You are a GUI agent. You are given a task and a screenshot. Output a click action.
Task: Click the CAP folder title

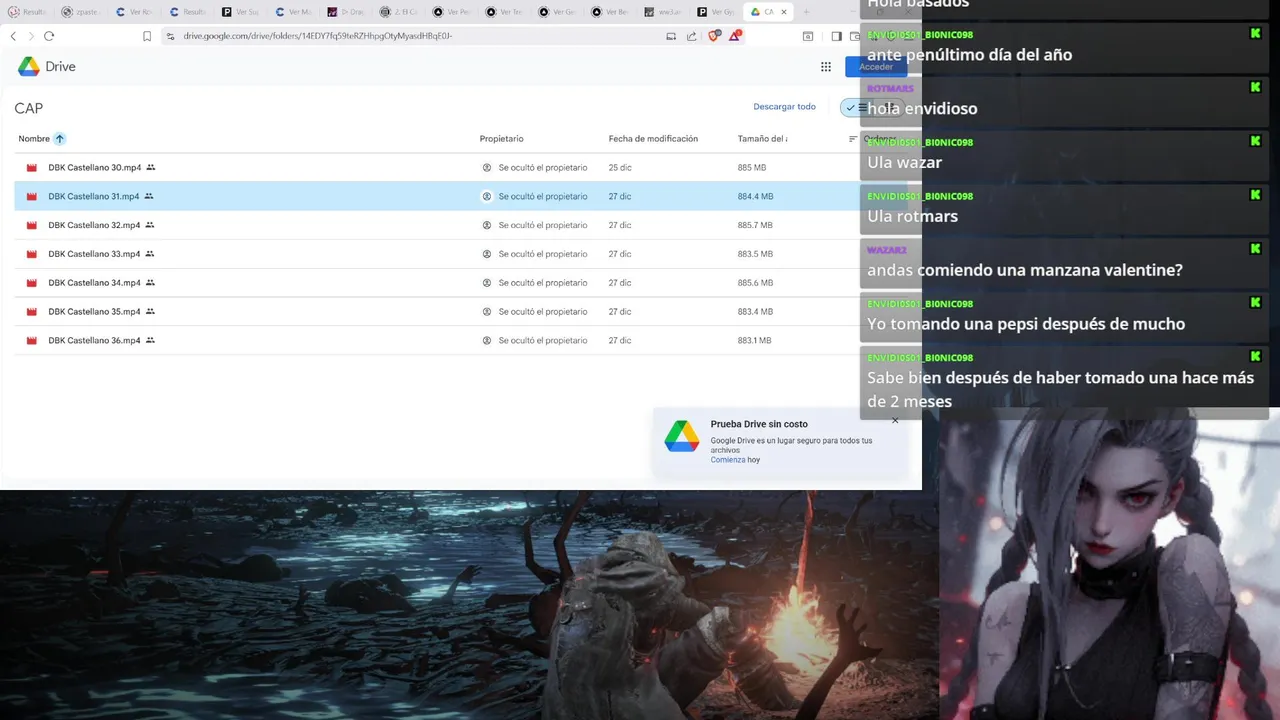click(x=28, y=108)
